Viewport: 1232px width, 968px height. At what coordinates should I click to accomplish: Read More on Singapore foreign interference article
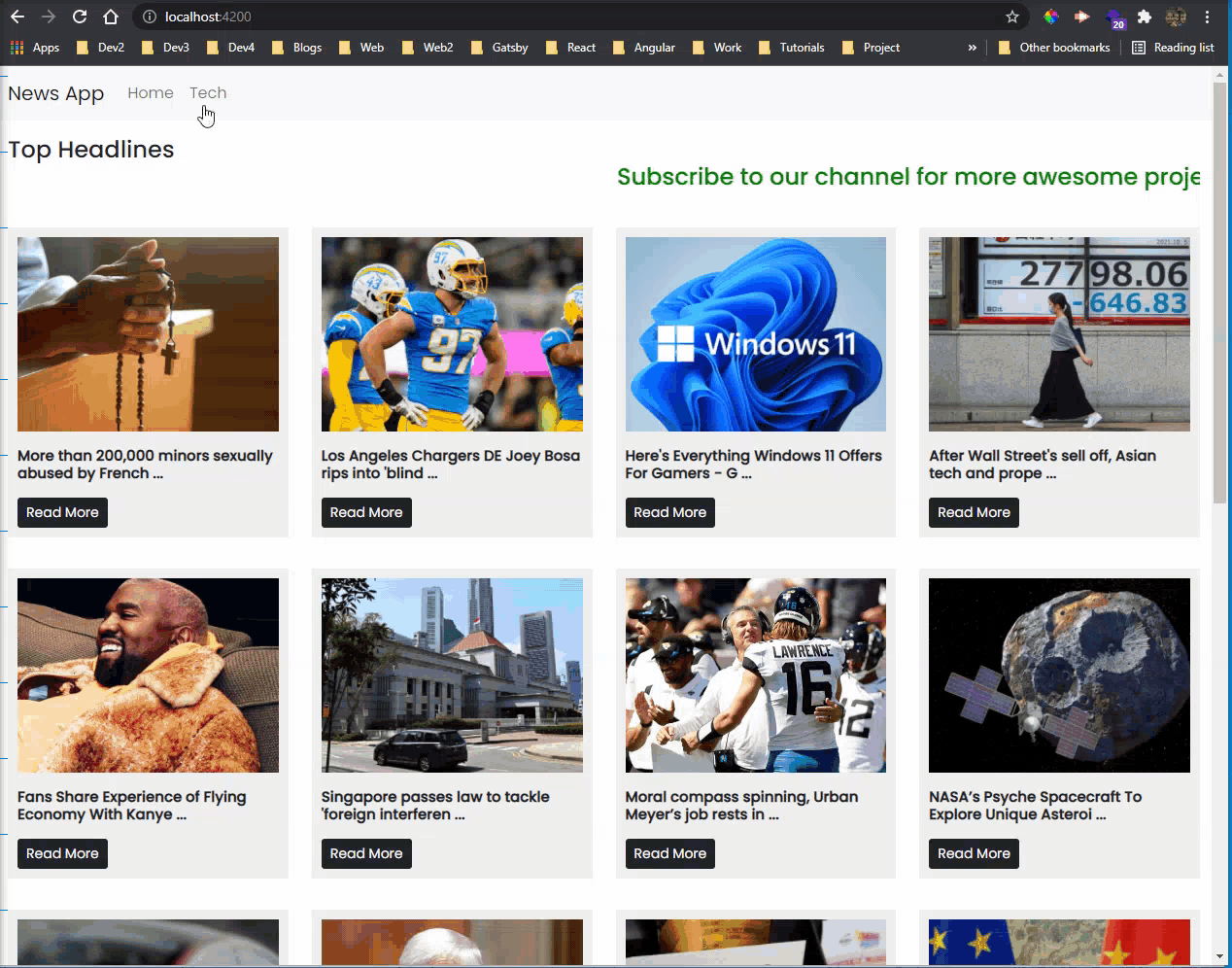pyautogui.click(x=366, y=853)
